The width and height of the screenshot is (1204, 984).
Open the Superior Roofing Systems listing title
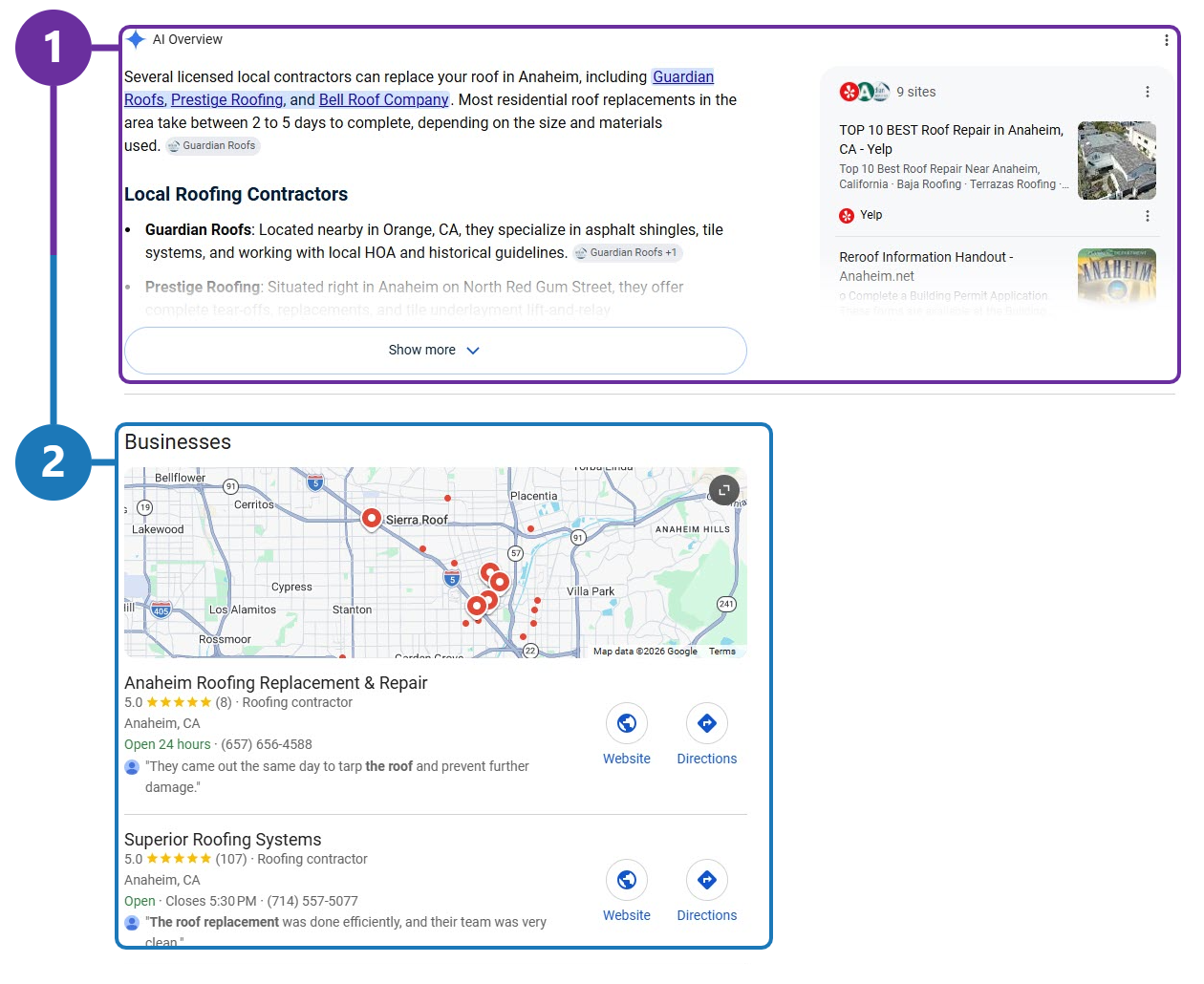coord(223,840)
